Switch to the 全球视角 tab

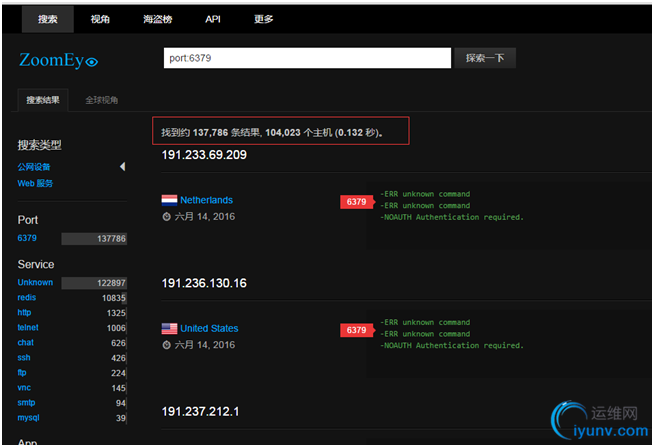(102, 100)
